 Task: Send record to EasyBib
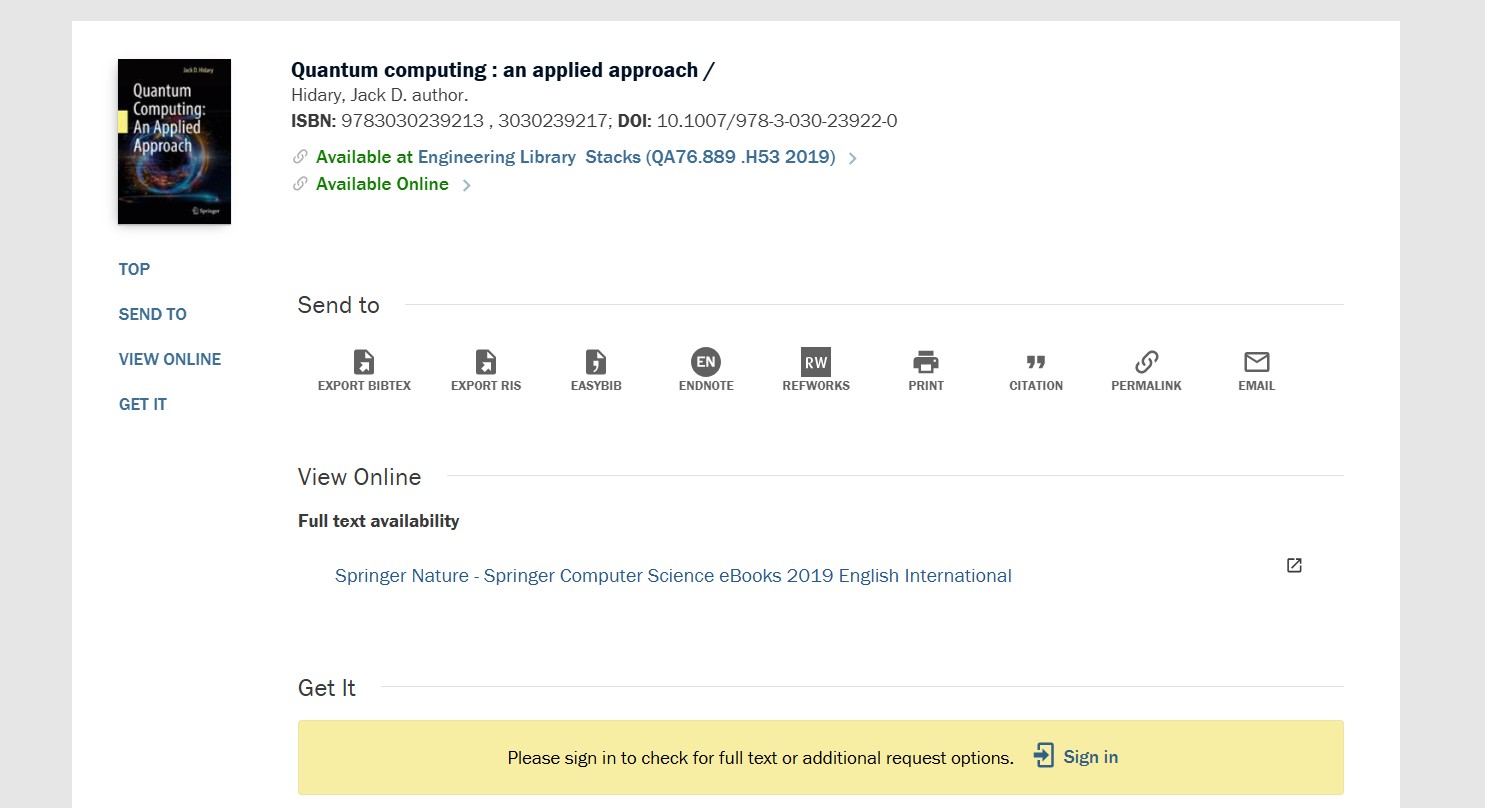(596, 362)
